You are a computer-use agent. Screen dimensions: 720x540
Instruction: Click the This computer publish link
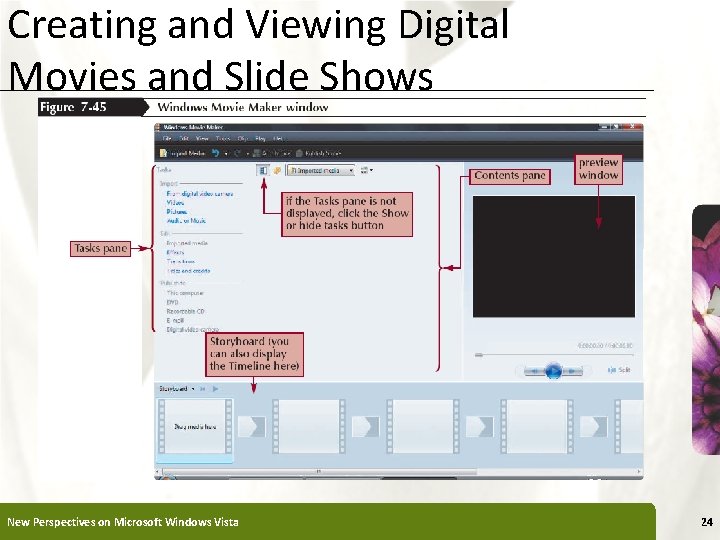(x=185, y=293)
